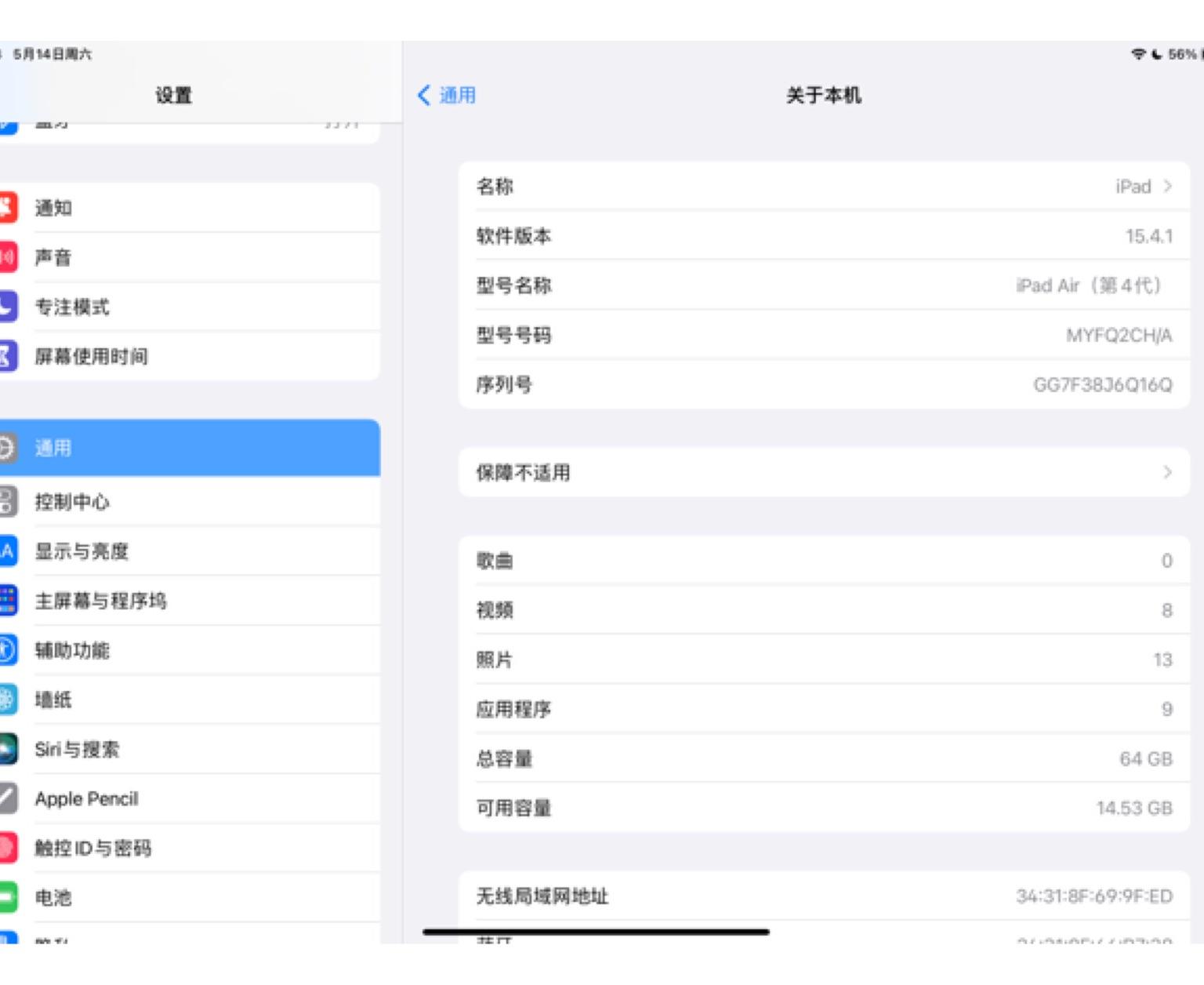Screen dimensions: 1204x985
Task: Tap the iPad Air (第4代) model name
Action: [1089, 285]
